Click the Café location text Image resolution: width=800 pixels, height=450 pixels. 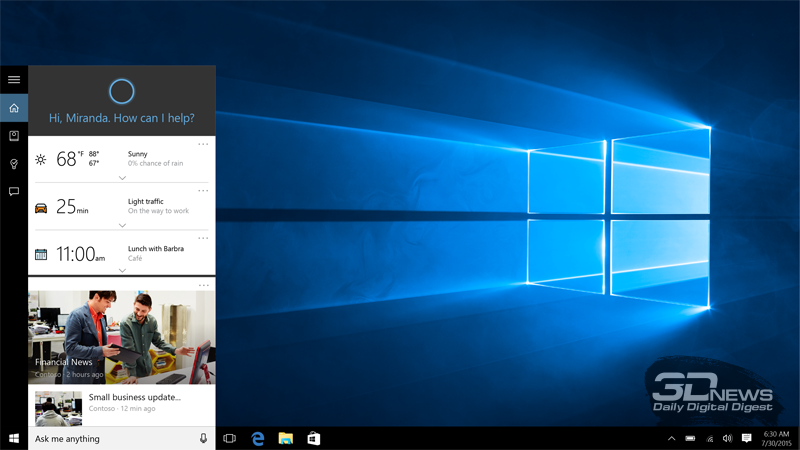[x=135, y=258]
